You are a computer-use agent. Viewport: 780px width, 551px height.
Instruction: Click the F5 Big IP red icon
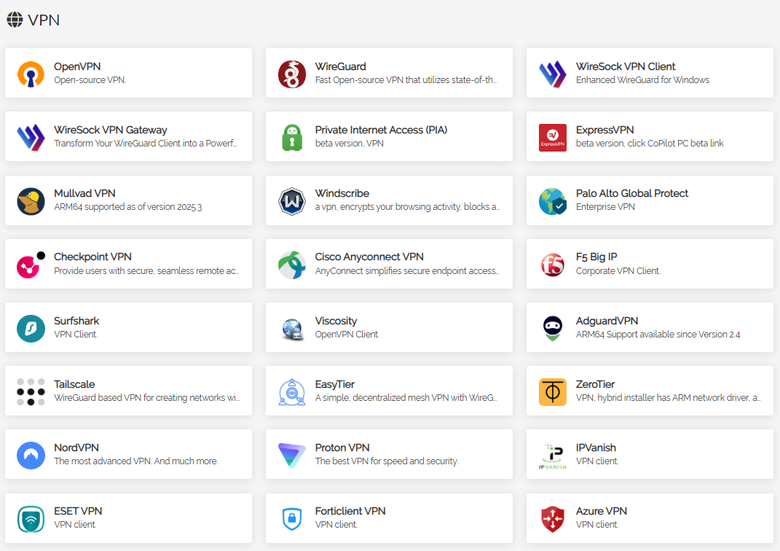pyautogui.click(x=552, y=265)
